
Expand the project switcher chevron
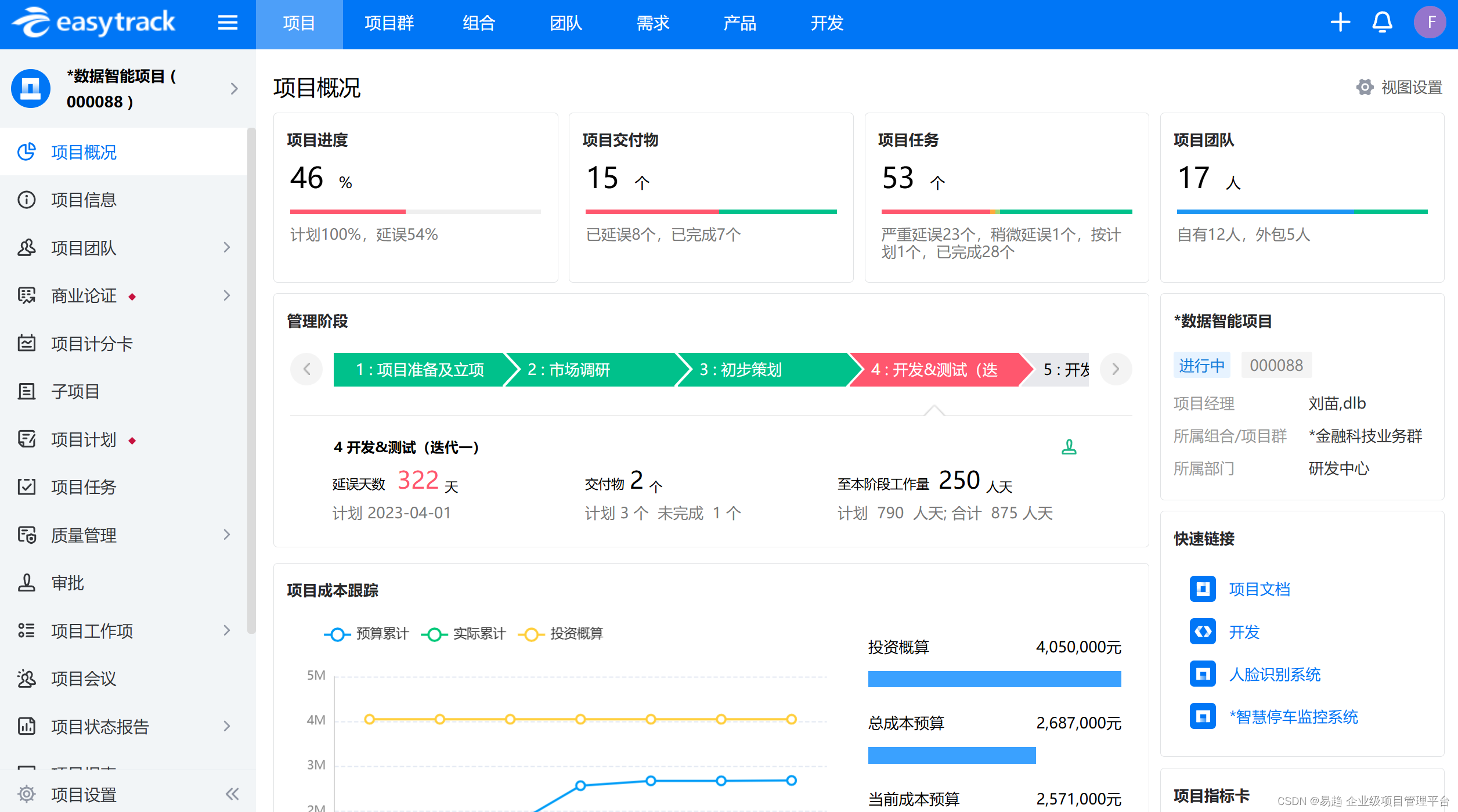click(x=234, y=89)
